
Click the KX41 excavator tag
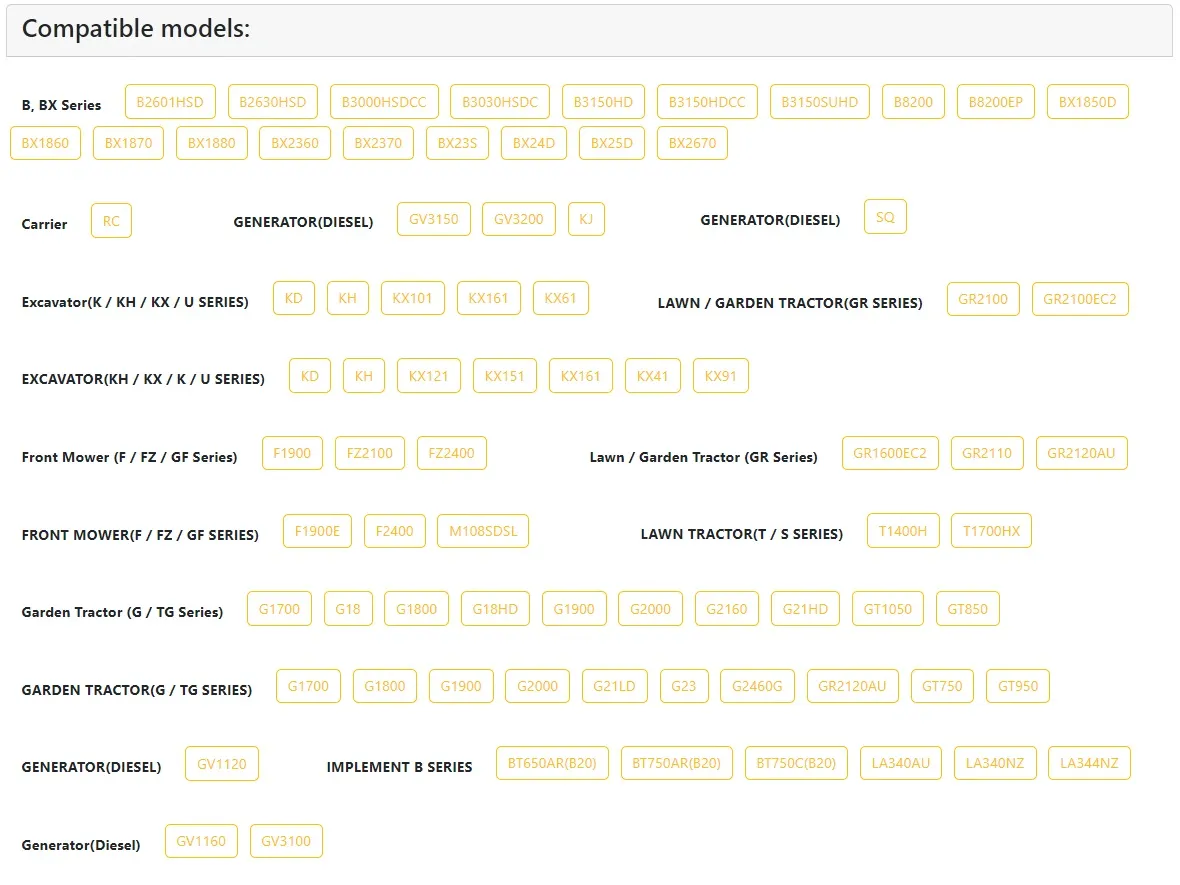[x=652, y=376]
